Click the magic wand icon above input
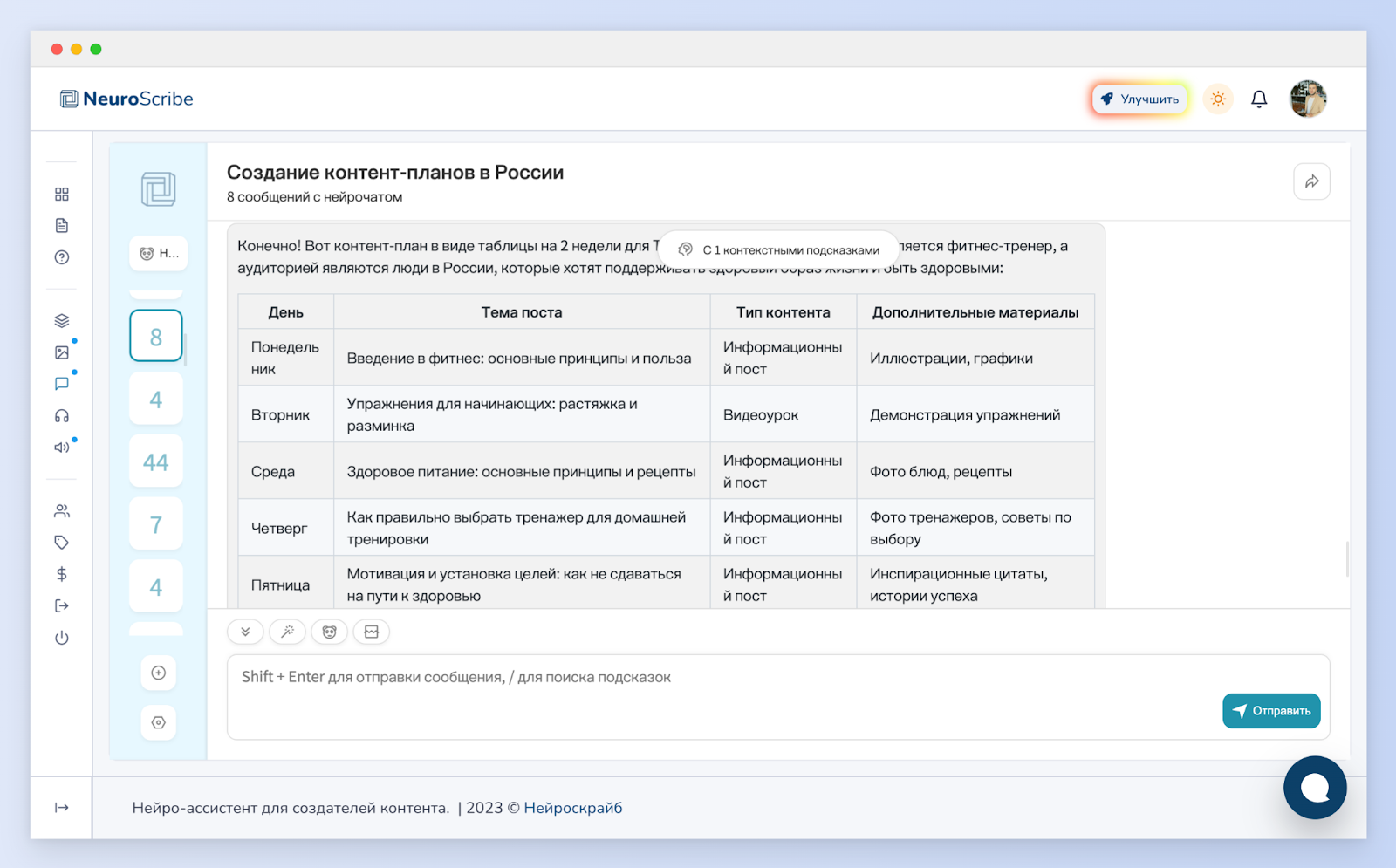This screenshot has width=1396, height=868. 287,632
